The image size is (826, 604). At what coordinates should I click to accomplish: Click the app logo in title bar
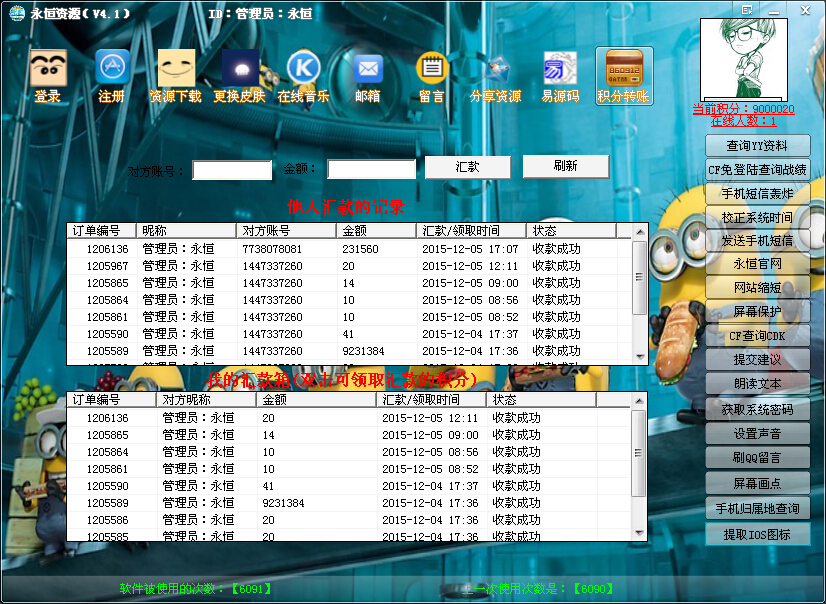click(17, 13)
